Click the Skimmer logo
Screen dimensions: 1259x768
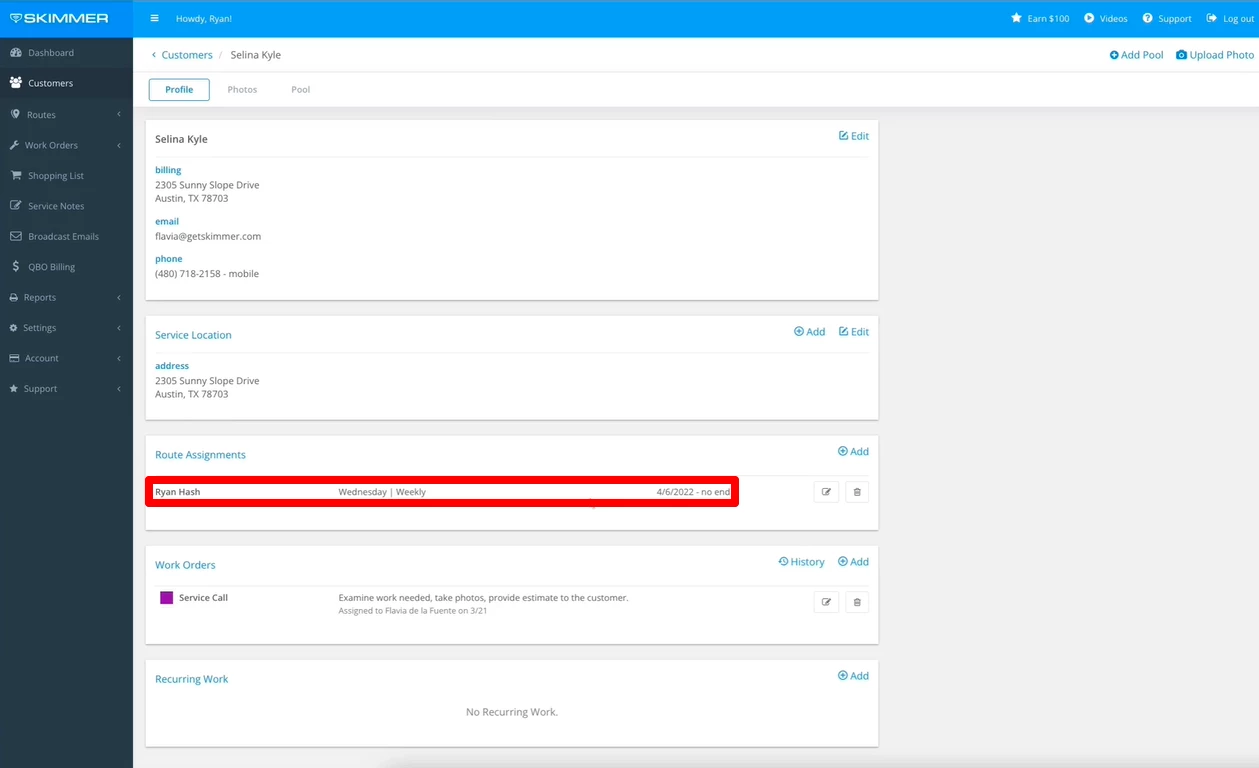(59, 18)
